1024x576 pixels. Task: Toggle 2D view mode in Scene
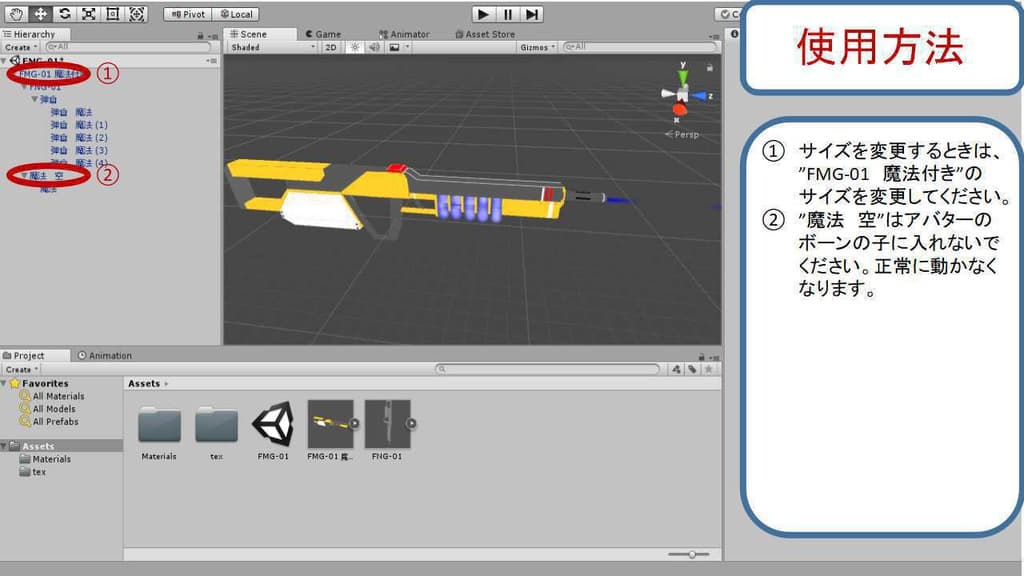pyautogui.click(x=331, y=47)
